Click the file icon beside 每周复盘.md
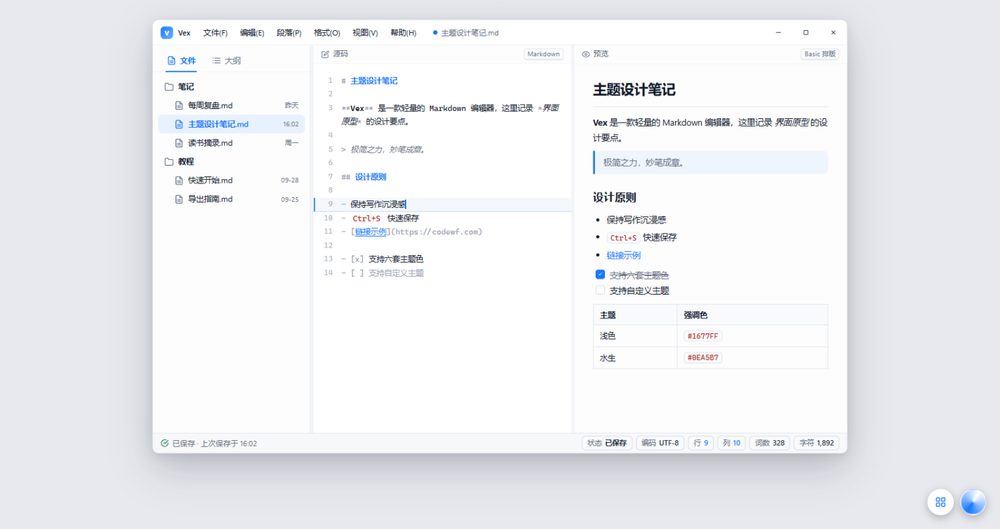Image resolution: width=1000 pixels, height=529 pixels. 179,105
